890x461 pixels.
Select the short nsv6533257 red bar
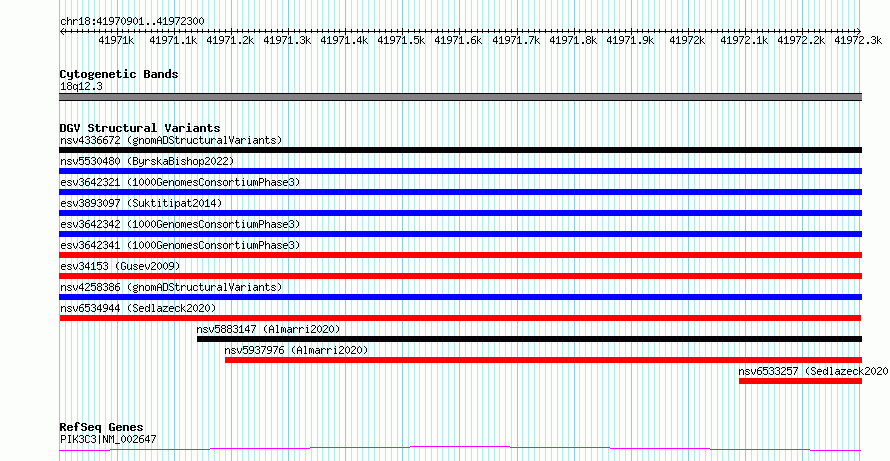[800, 381]
